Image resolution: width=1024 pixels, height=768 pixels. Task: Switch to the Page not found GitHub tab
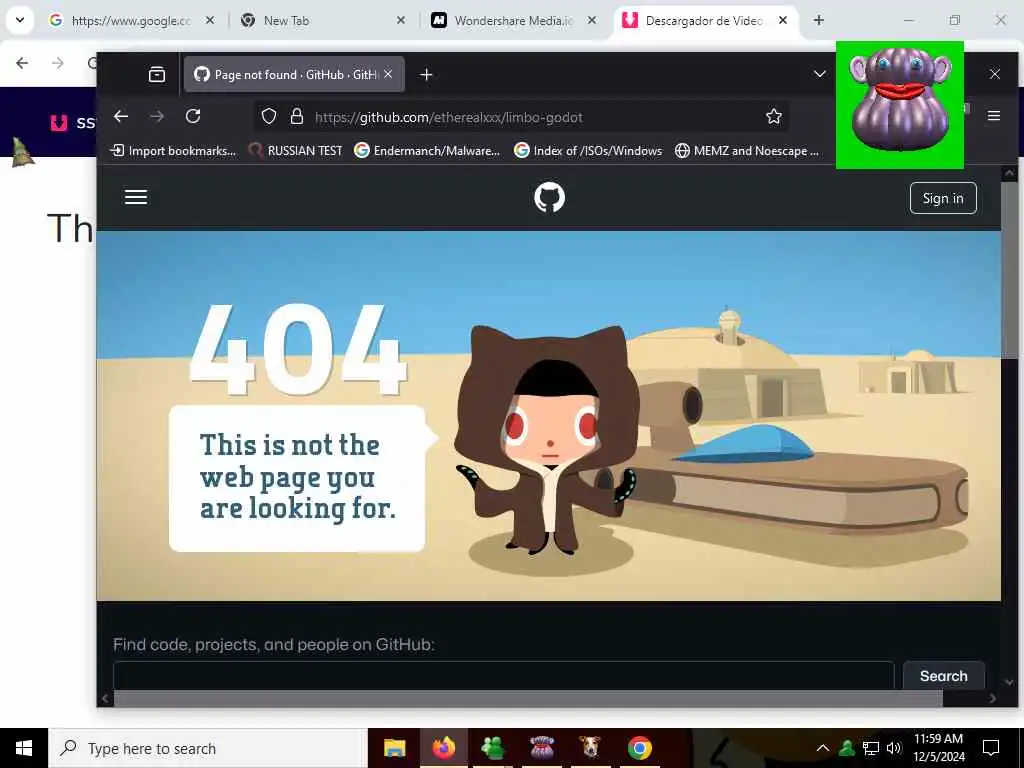pyautogui.click(x=294, y=74)
